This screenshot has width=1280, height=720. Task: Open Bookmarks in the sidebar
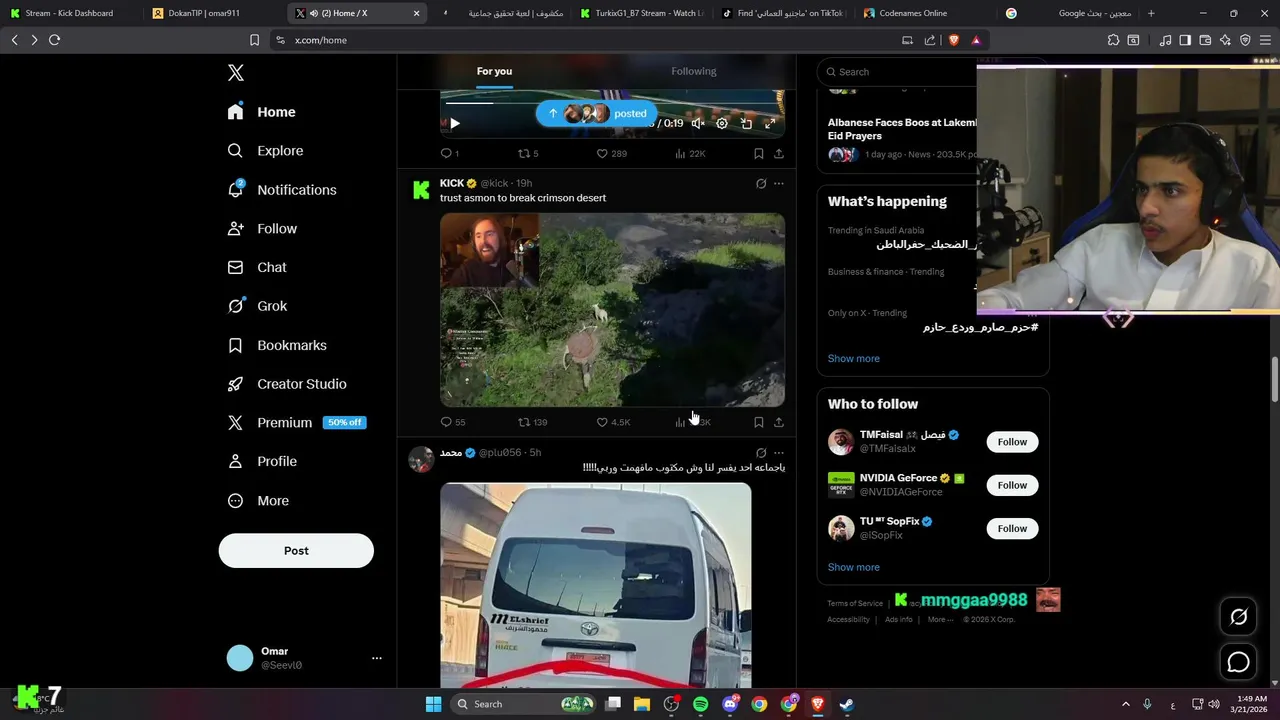click(x=278, y=345)
